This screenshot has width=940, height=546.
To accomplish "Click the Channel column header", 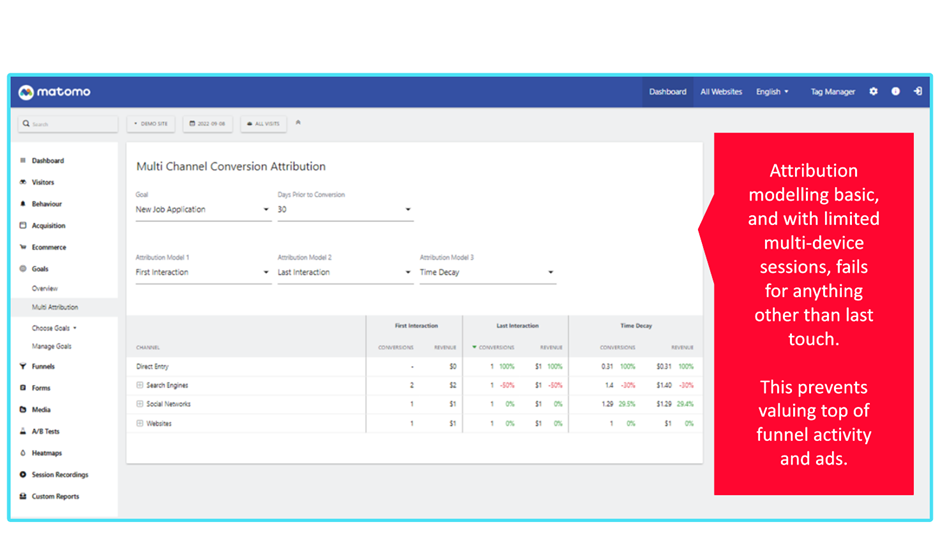I will click(147, 347).
